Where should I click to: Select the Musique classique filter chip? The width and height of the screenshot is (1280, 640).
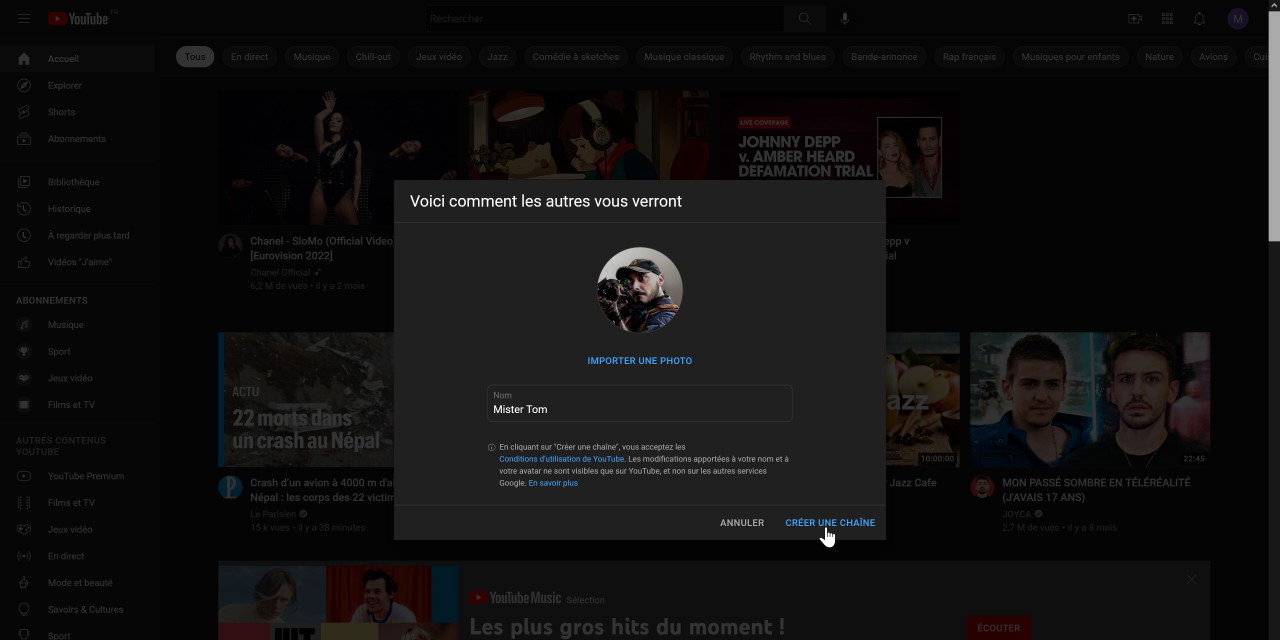[x=684, y=57]
